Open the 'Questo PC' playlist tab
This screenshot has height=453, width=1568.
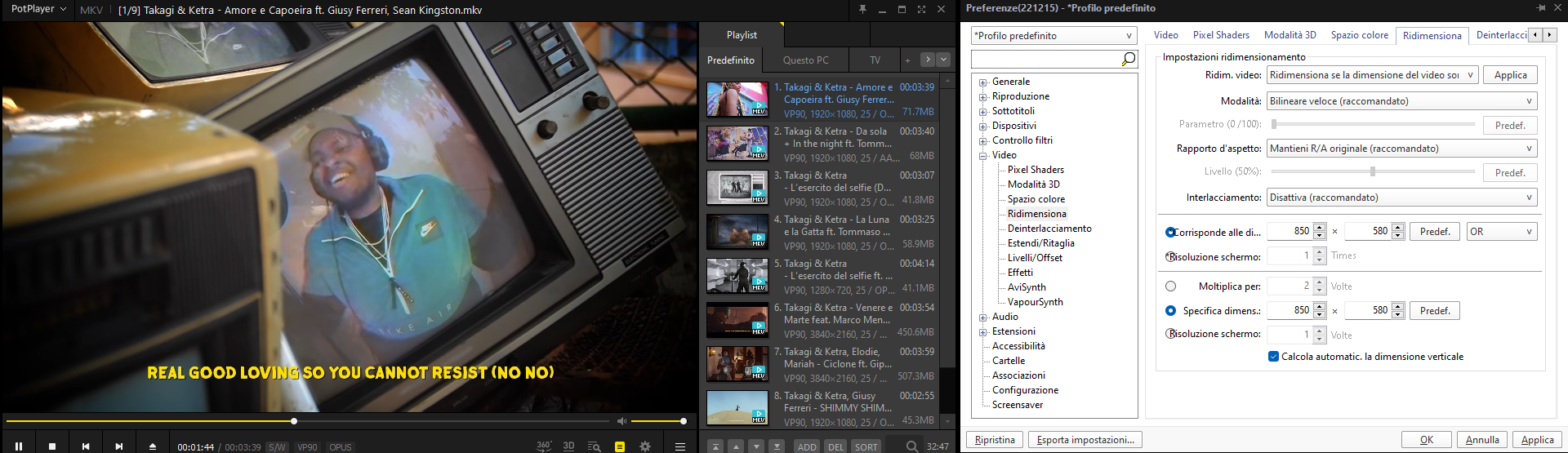click(805, 60)
